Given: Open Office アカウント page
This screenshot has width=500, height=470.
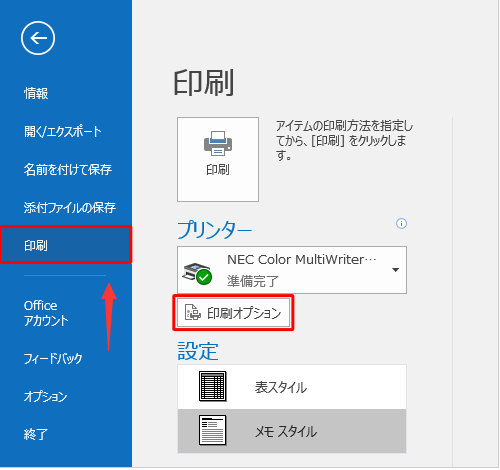Looking at the screenshot, I should point(46,313).
